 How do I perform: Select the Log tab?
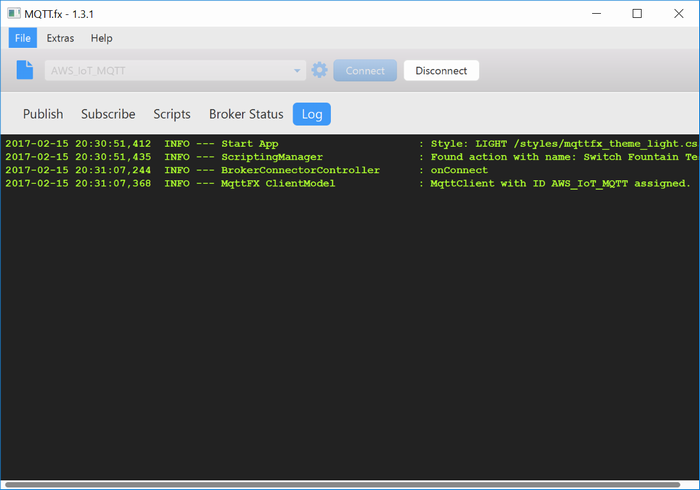point(312,114)
